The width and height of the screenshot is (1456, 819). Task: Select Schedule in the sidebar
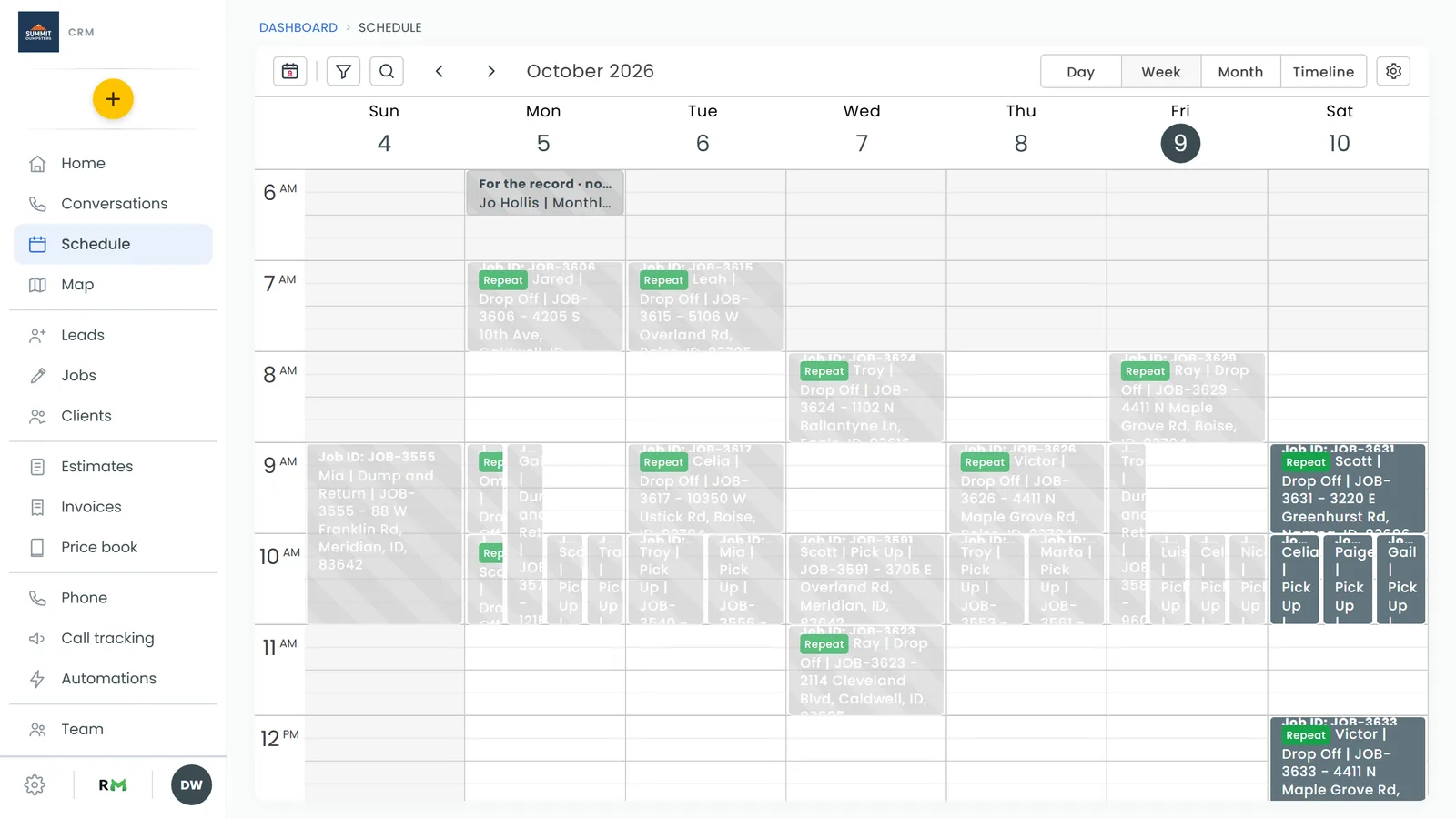[113, 244]
